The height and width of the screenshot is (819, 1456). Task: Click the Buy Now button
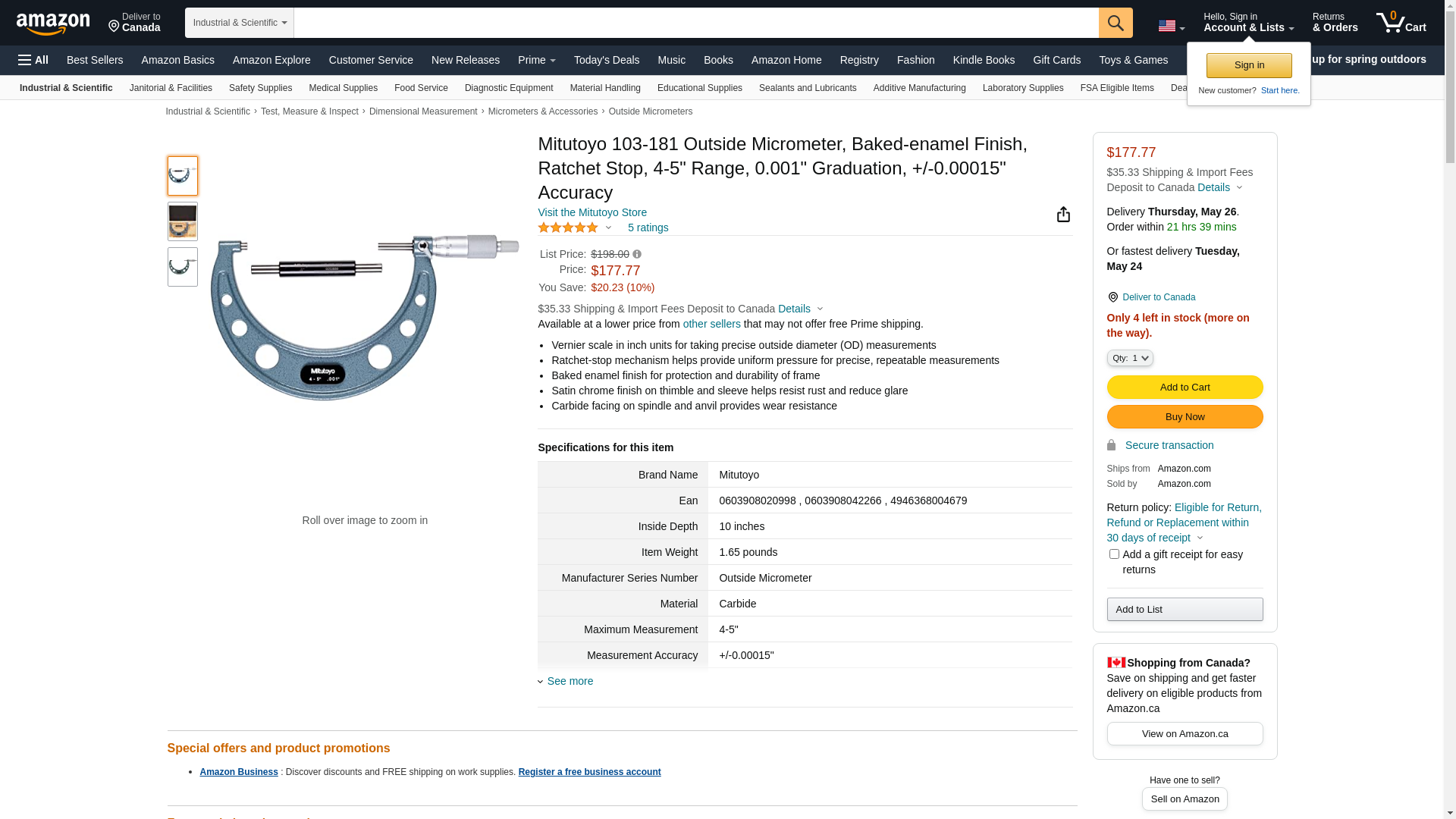coord(1185,417)
